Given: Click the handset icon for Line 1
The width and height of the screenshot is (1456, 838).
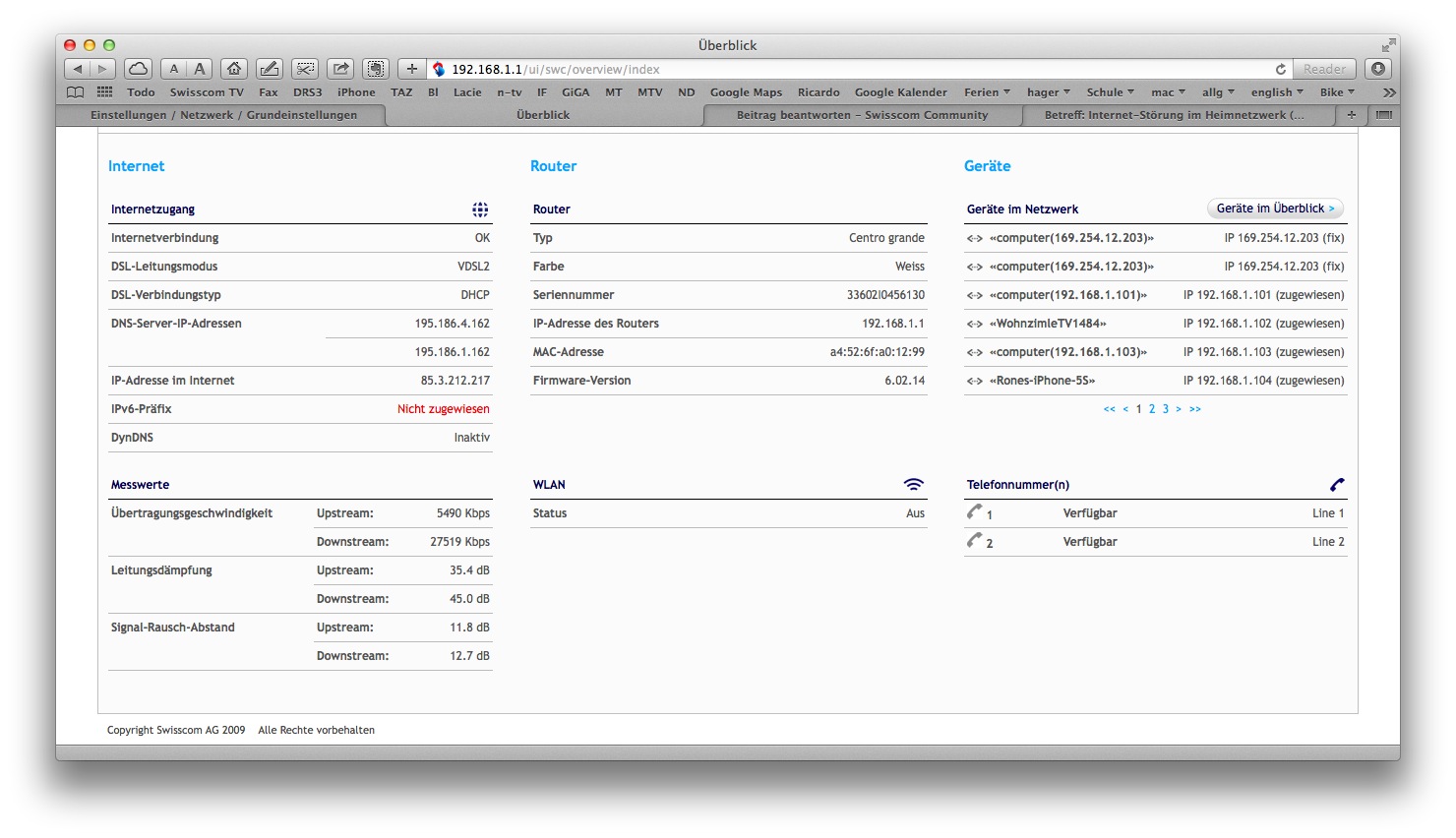Looking at the screenshot, I should point(974,511).
